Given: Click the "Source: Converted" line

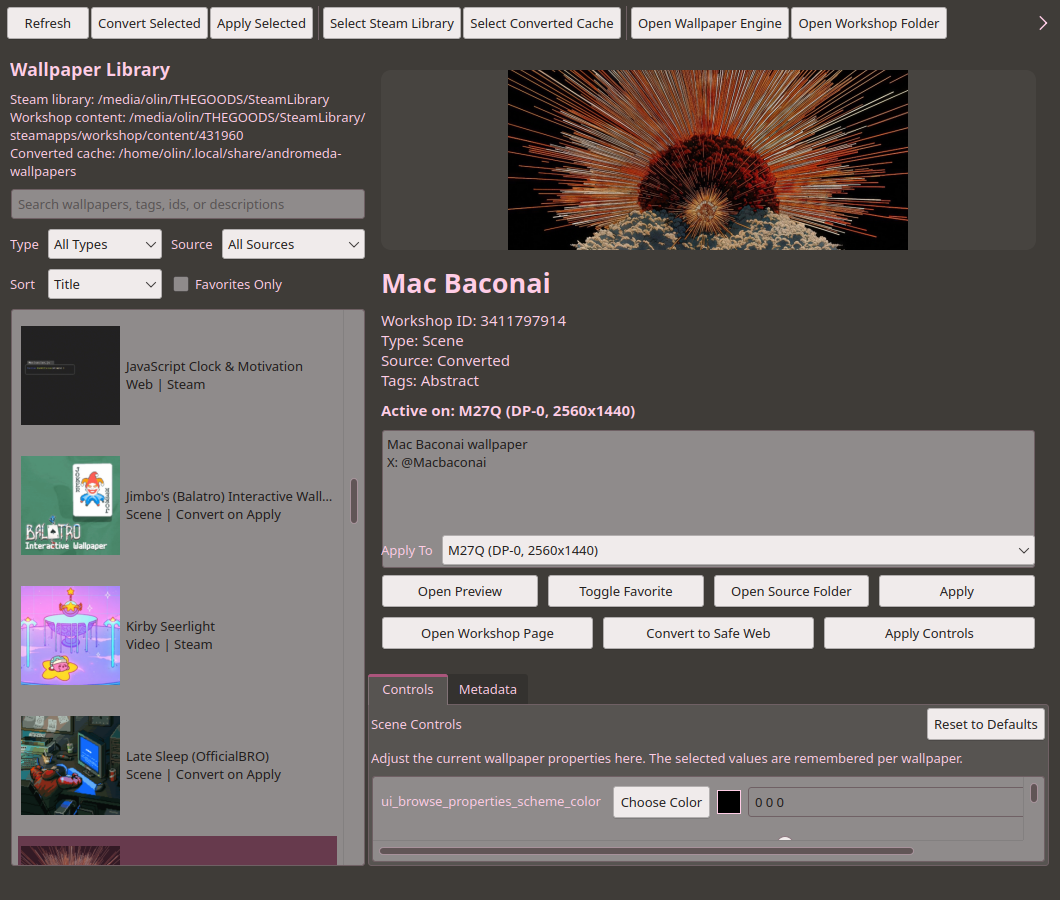Looking at the screenshot, I should click(x=445, y=360).
